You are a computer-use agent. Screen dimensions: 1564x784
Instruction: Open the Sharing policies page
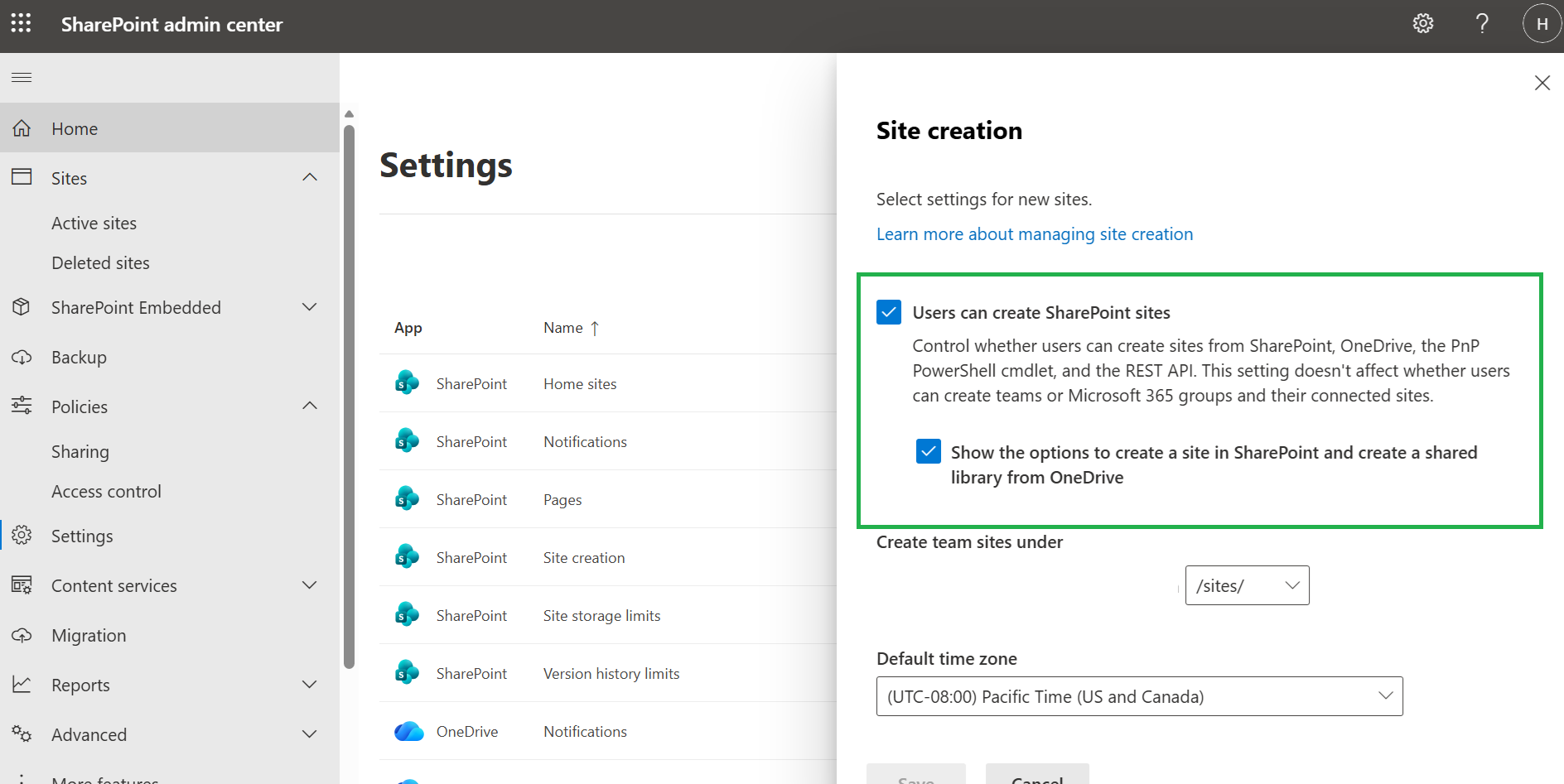pos(80,452)
